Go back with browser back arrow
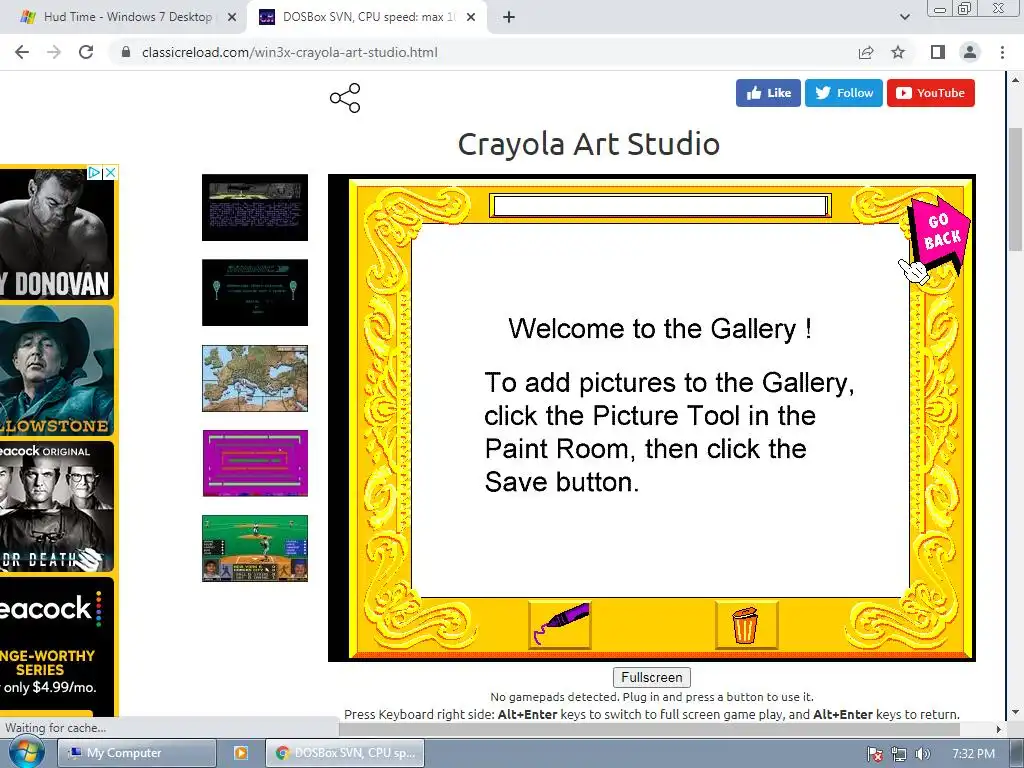1024x768 pixels. click(x=22, y=52)
